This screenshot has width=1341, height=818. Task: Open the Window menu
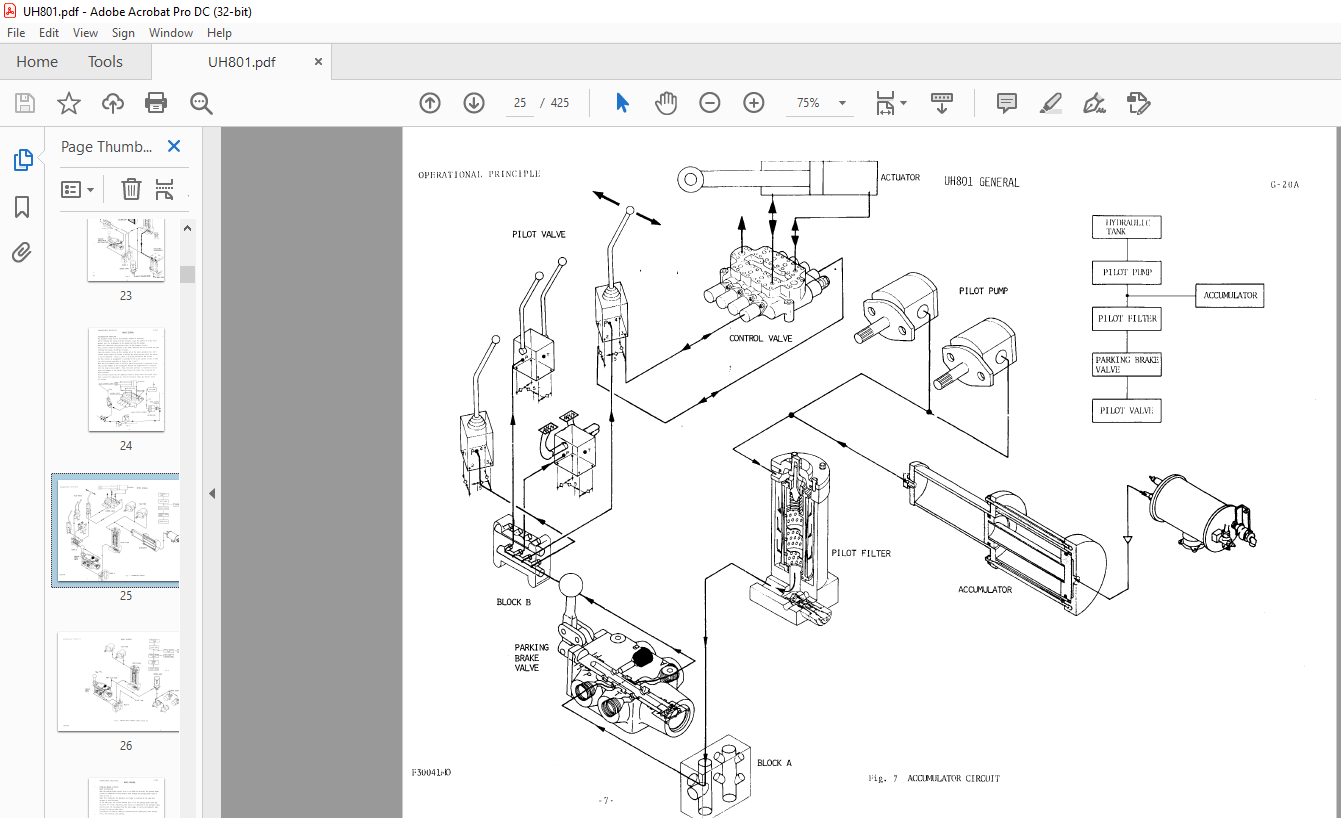tap(171, 33)
